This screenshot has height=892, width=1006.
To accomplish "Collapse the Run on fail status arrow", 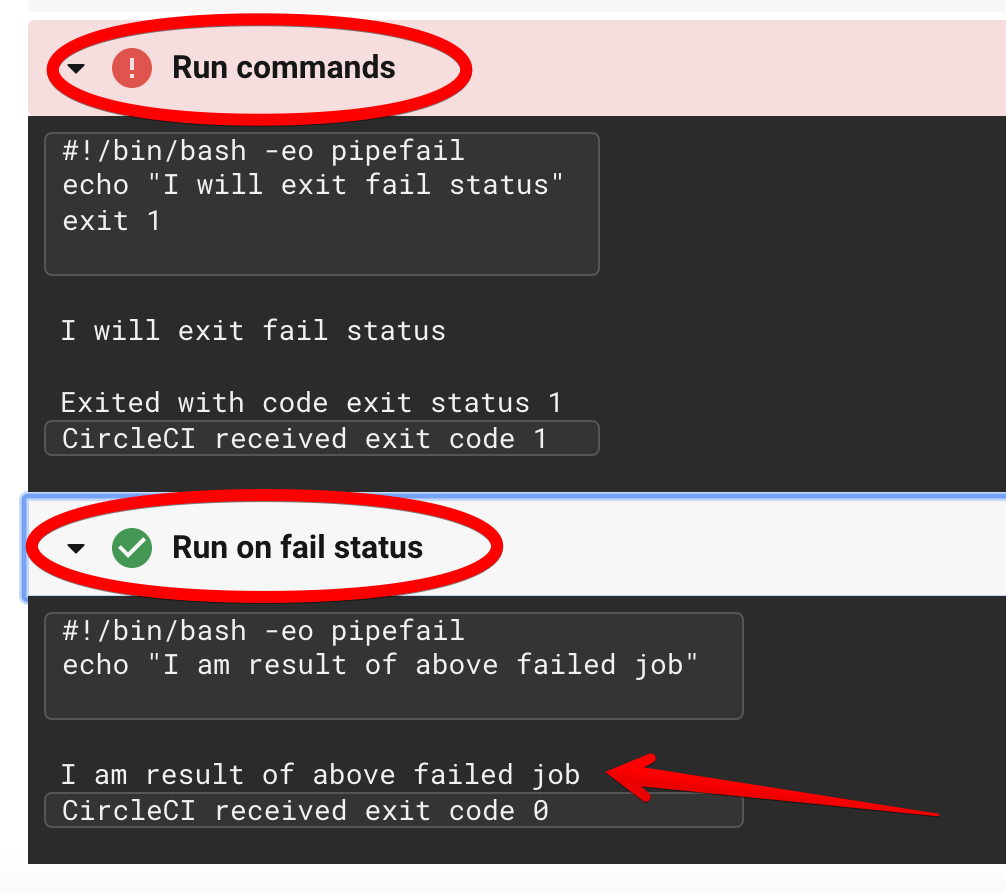I will (x=76, y=549).
